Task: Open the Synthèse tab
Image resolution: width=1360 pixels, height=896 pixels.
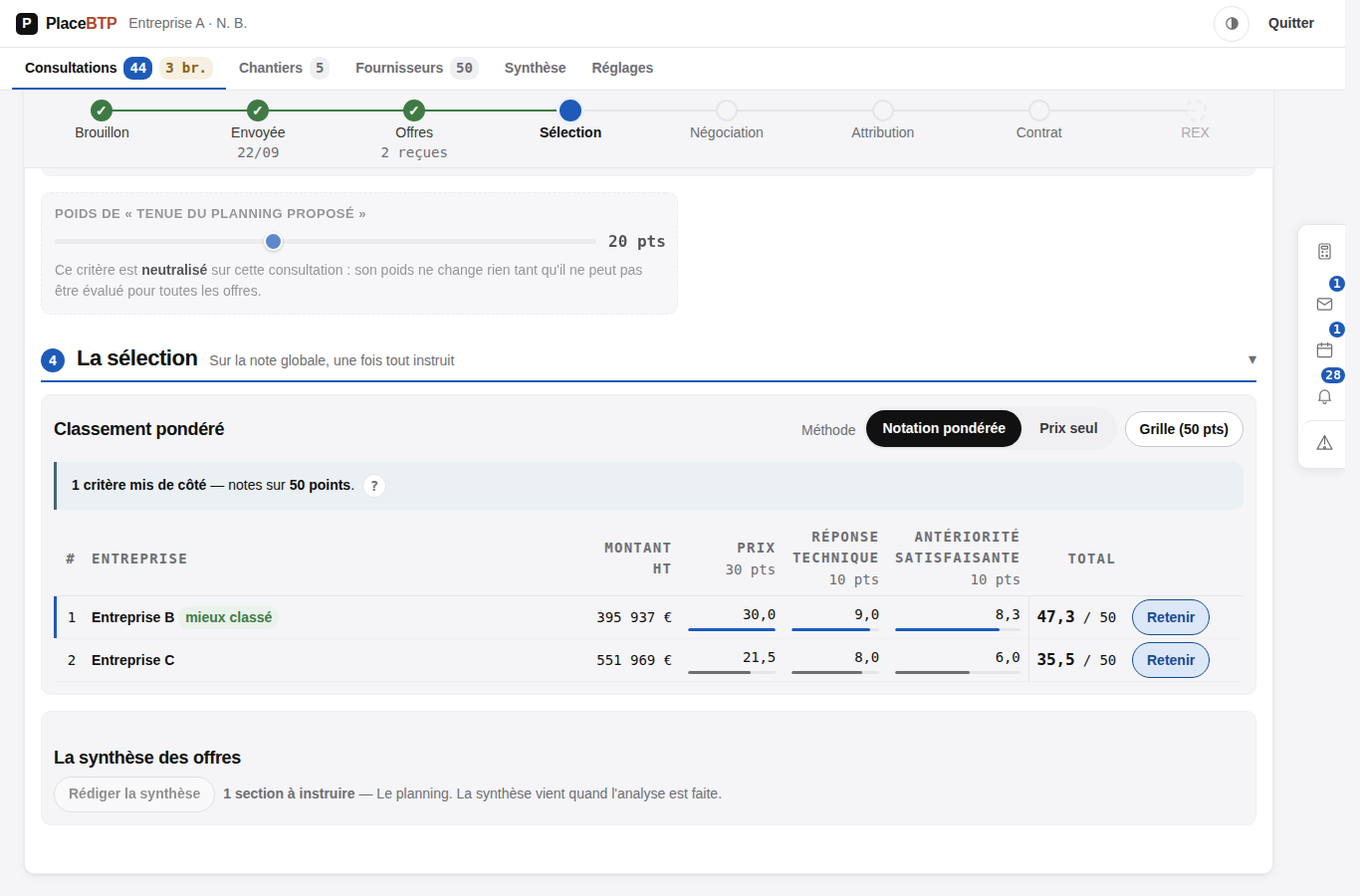Action: coord(535,68)
